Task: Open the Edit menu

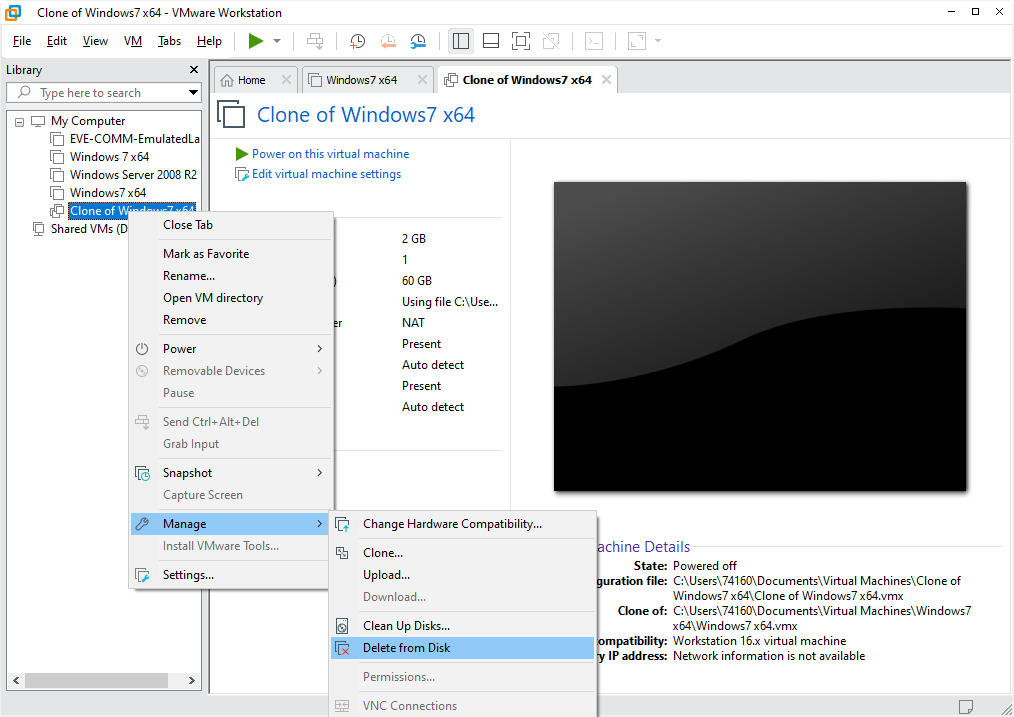Action: pyautogui.click(x=57, y=41)
